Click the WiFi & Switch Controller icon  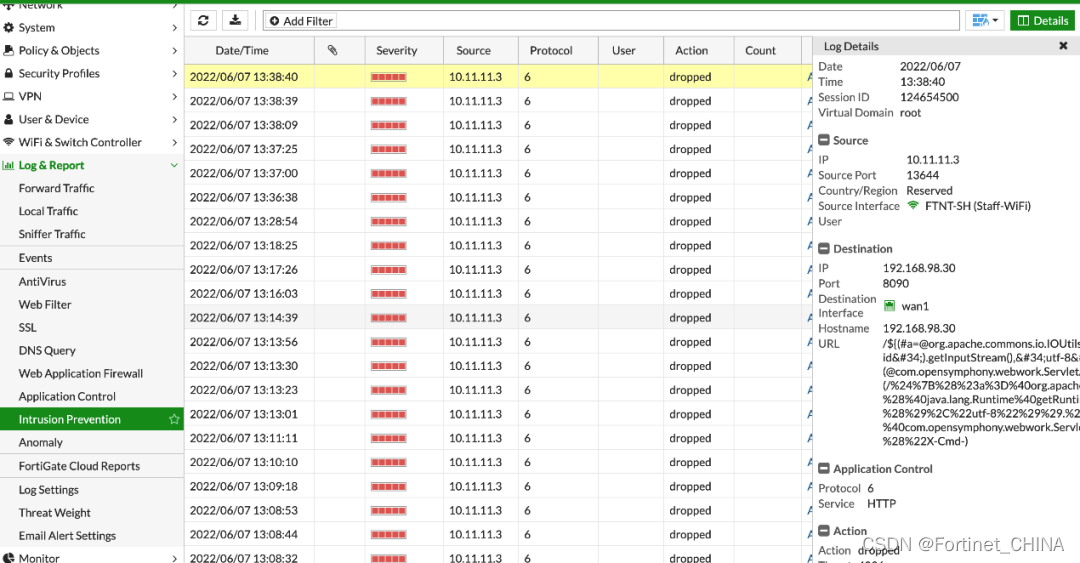[8, 142]
